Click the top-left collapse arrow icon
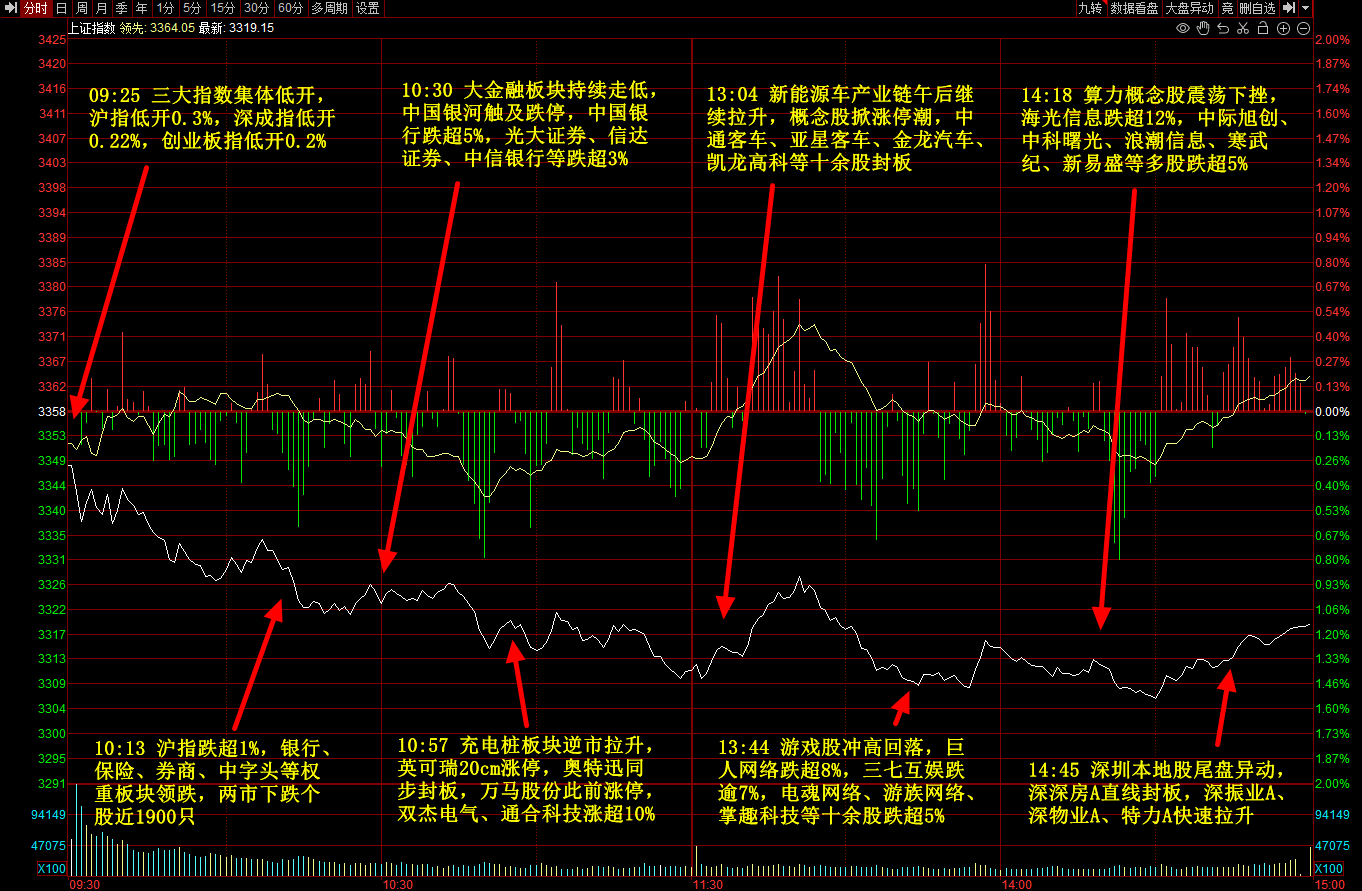Viewport: 1362px width, 891px height. 9,8
